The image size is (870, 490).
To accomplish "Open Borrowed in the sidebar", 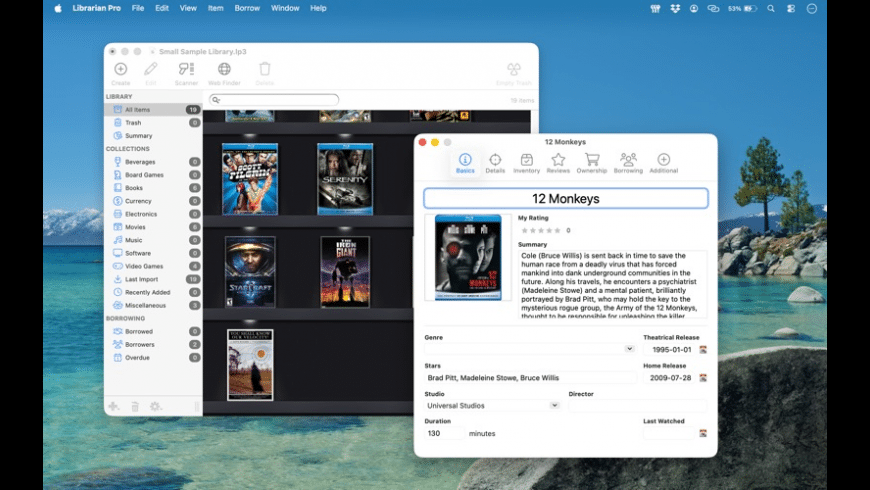I will [153, 331].
